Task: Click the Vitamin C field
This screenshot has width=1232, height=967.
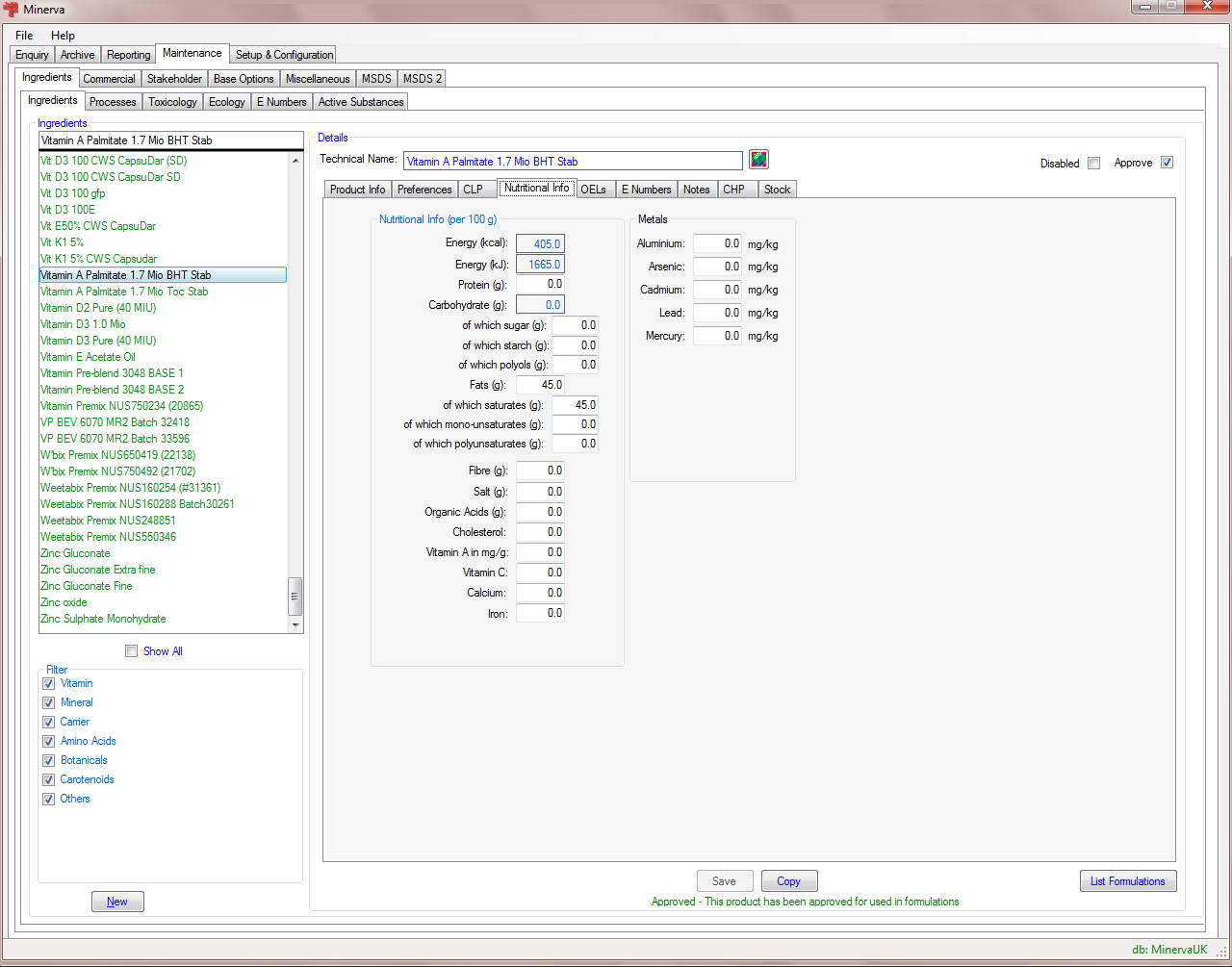Action: [x=540, y=573]
